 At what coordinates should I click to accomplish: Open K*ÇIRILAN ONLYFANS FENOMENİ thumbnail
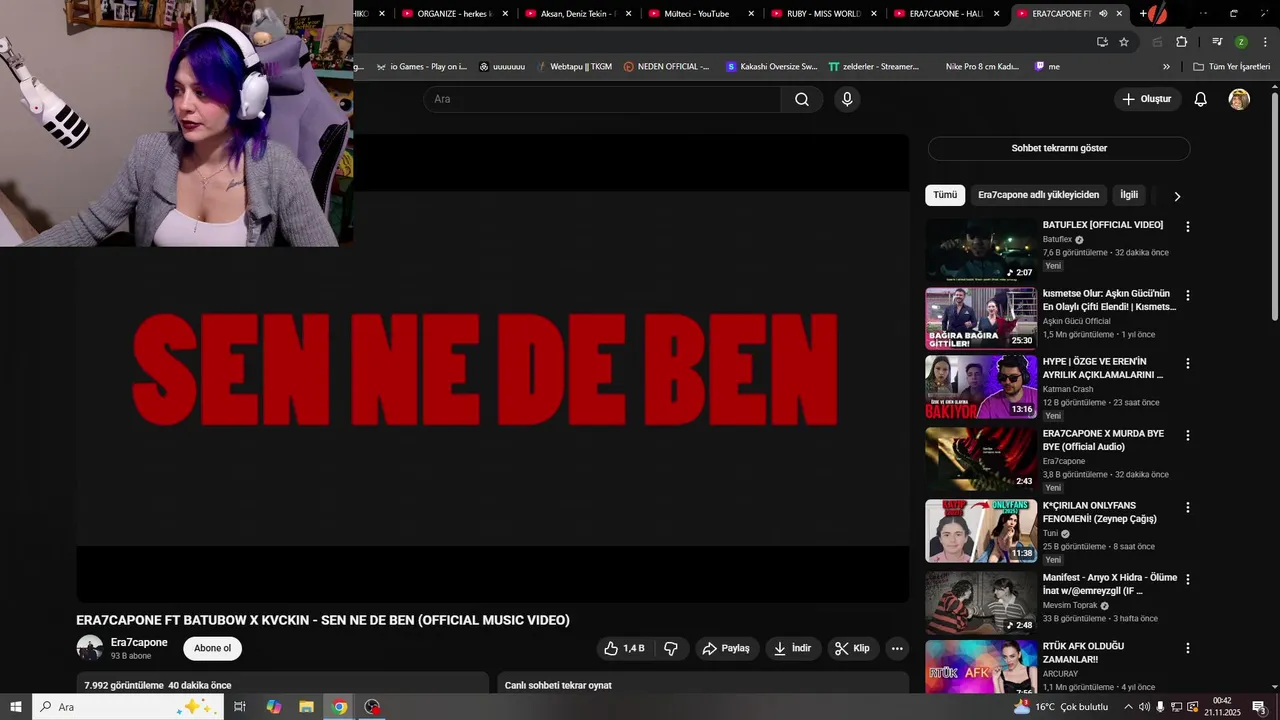[x=981, y=531]
